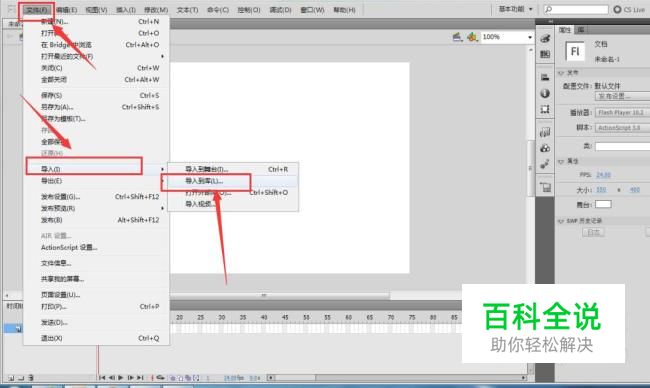Open the 修改(M) menu
Image resolution: width=650 pixels, height=388 pixels.
pyautogui.click(x=156, y=10)
